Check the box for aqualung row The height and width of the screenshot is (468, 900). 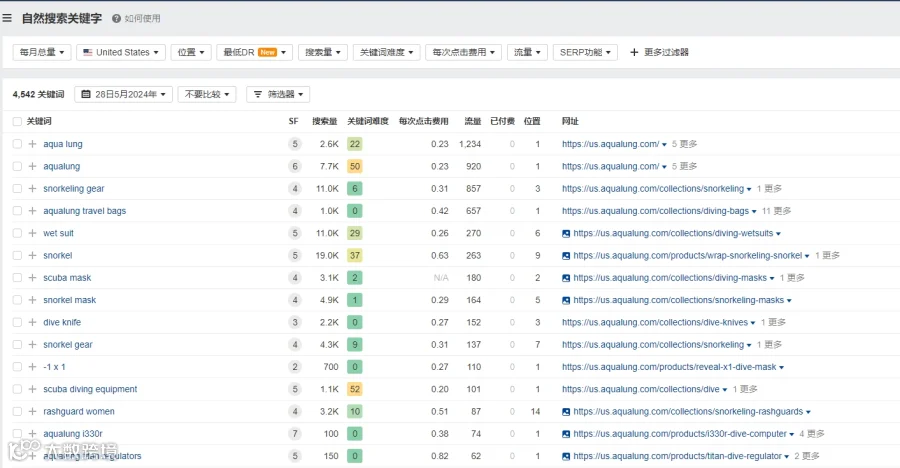[x=17, y=167]
